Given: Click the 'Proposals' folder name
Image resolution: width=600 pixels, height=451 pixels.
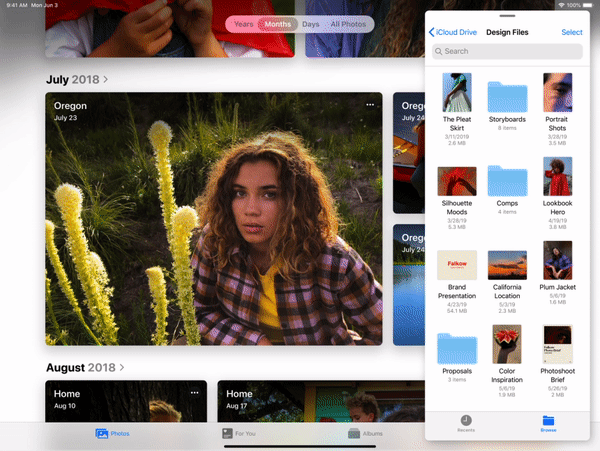Looking at the screenshot, I should 457,371.
